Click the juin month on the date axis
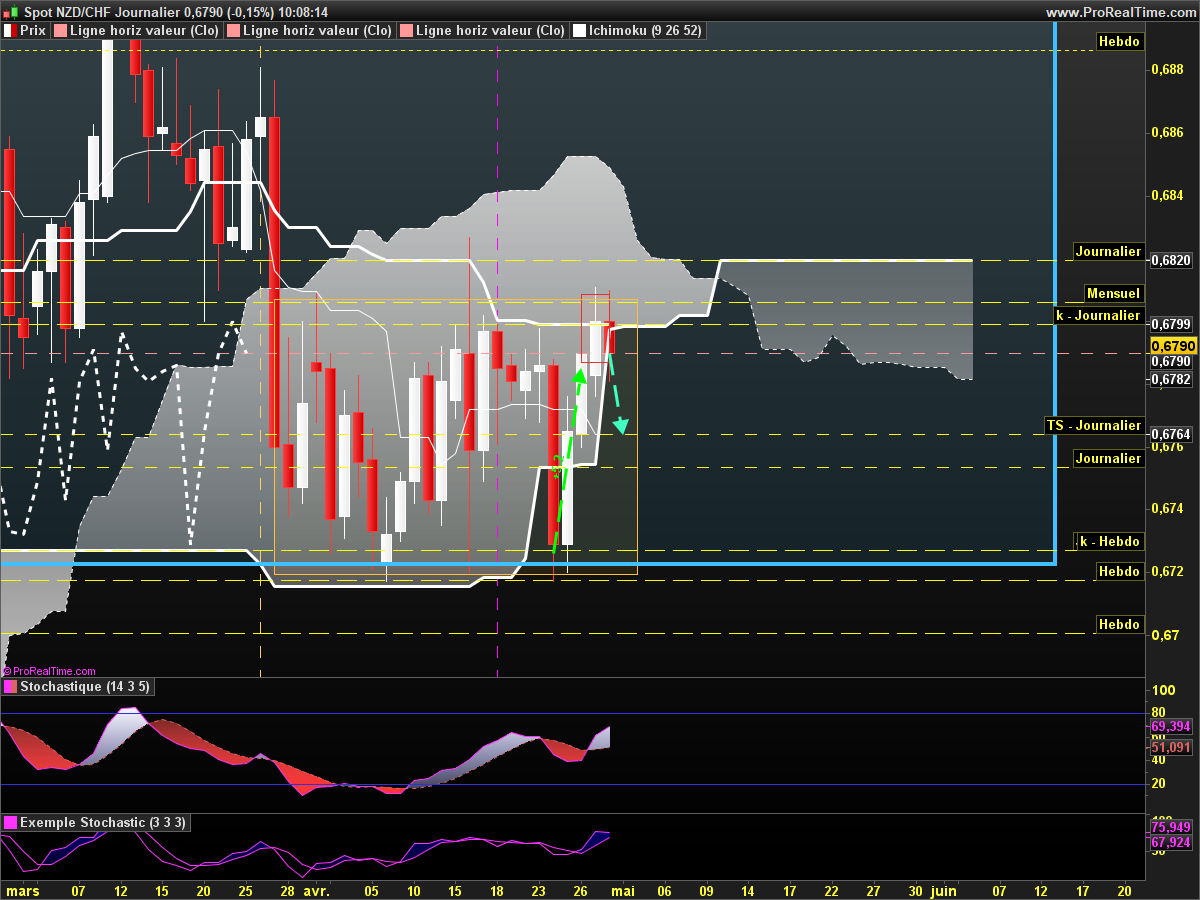1200x900 pixels. point(944,890)
